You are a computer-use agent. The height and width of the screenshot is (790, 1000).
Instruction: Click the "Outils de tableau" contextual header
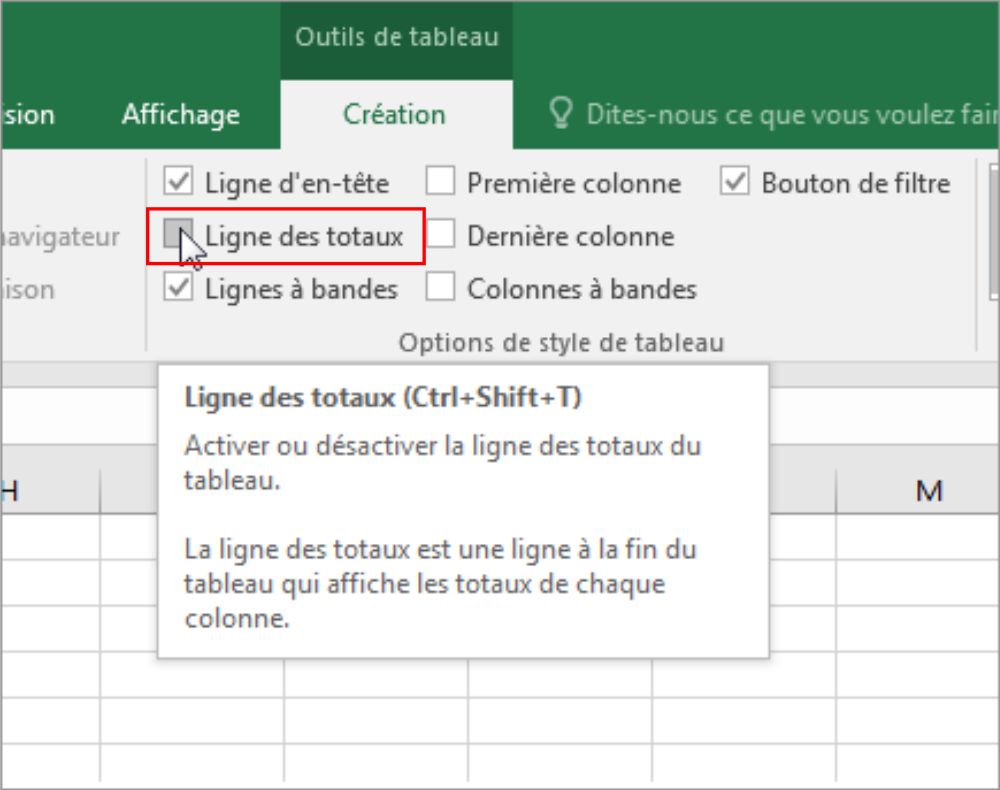tap(396, 36)
